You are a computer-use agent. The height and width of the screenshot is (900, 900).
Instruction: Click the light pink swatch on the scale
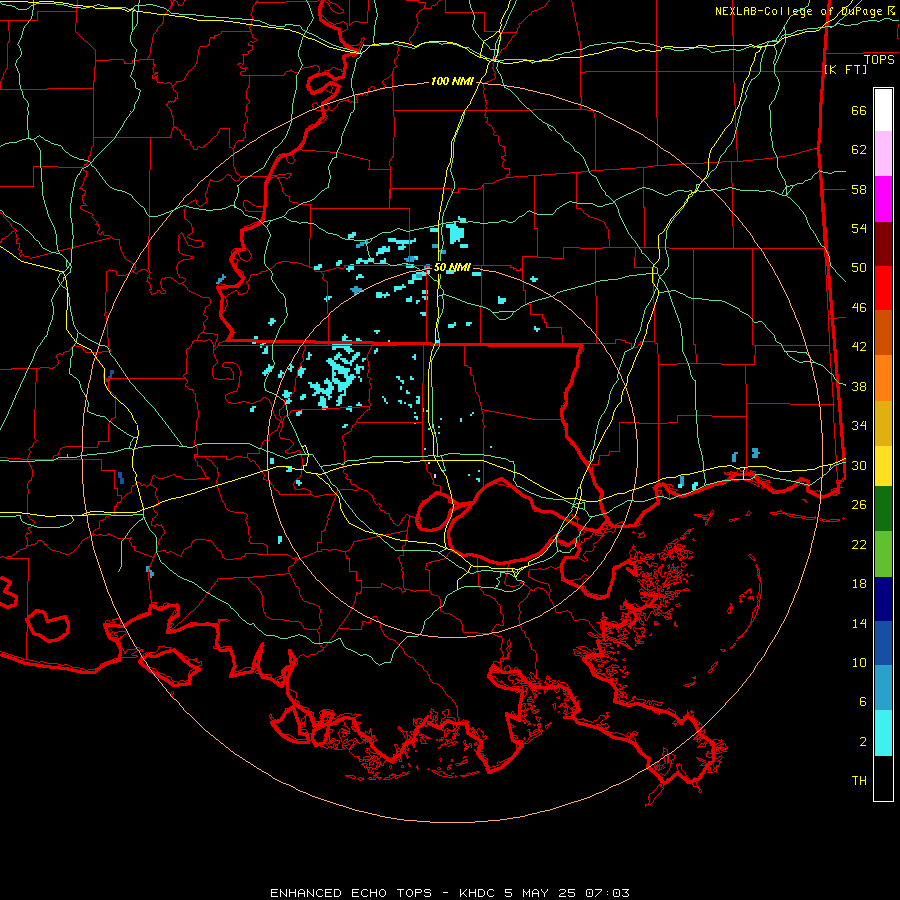pyautogui.click(x=883, y=154)
